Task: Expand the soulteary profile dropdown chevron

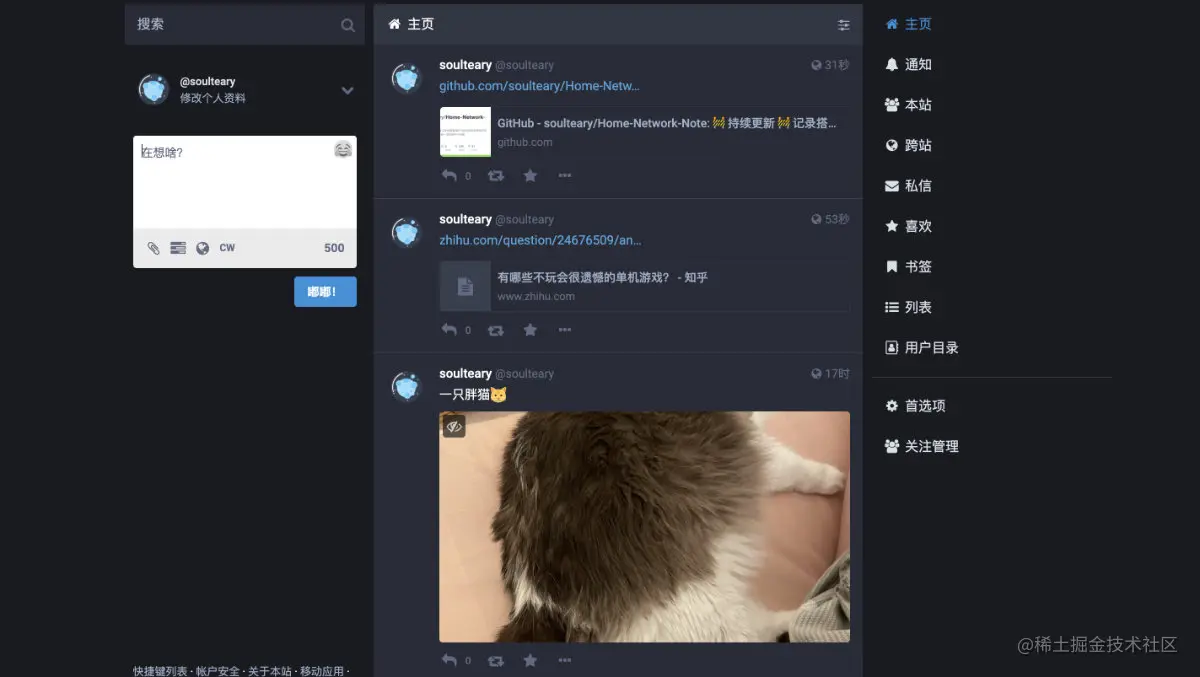Action: 347,89
